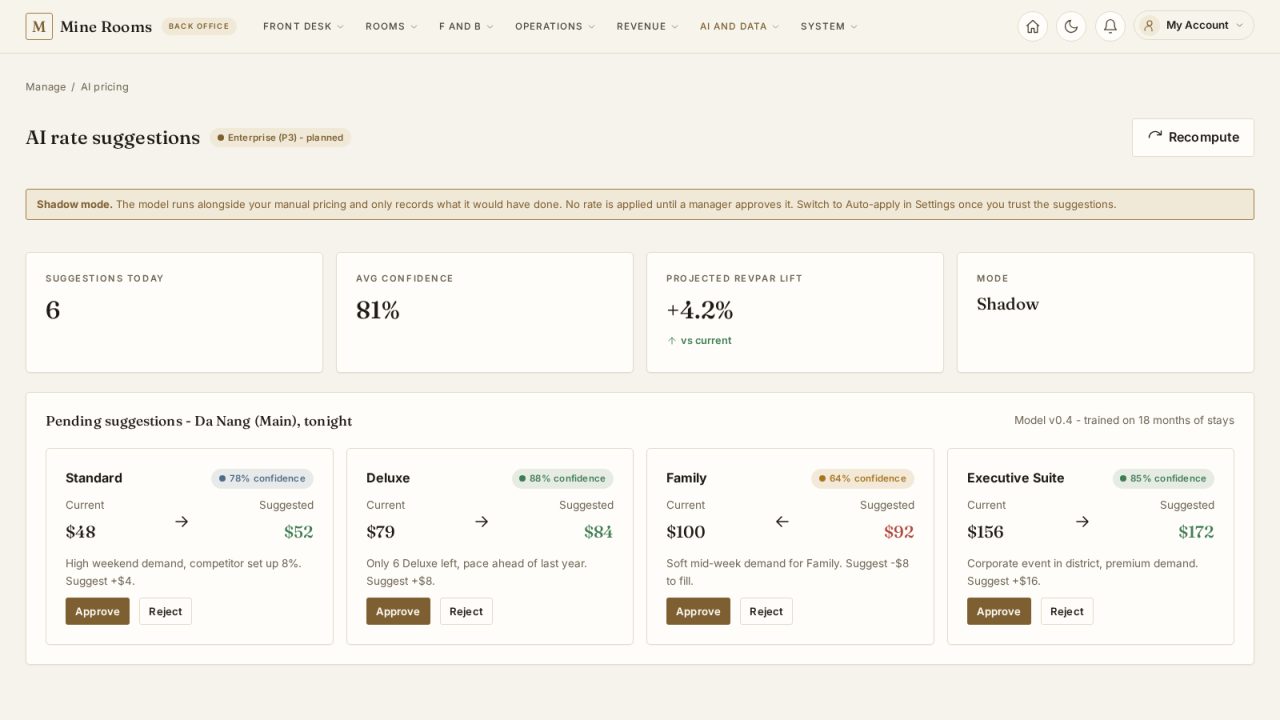This screenshot has width=1280, height=720.
Task: Open the System menu
Action: pos(829,27)
